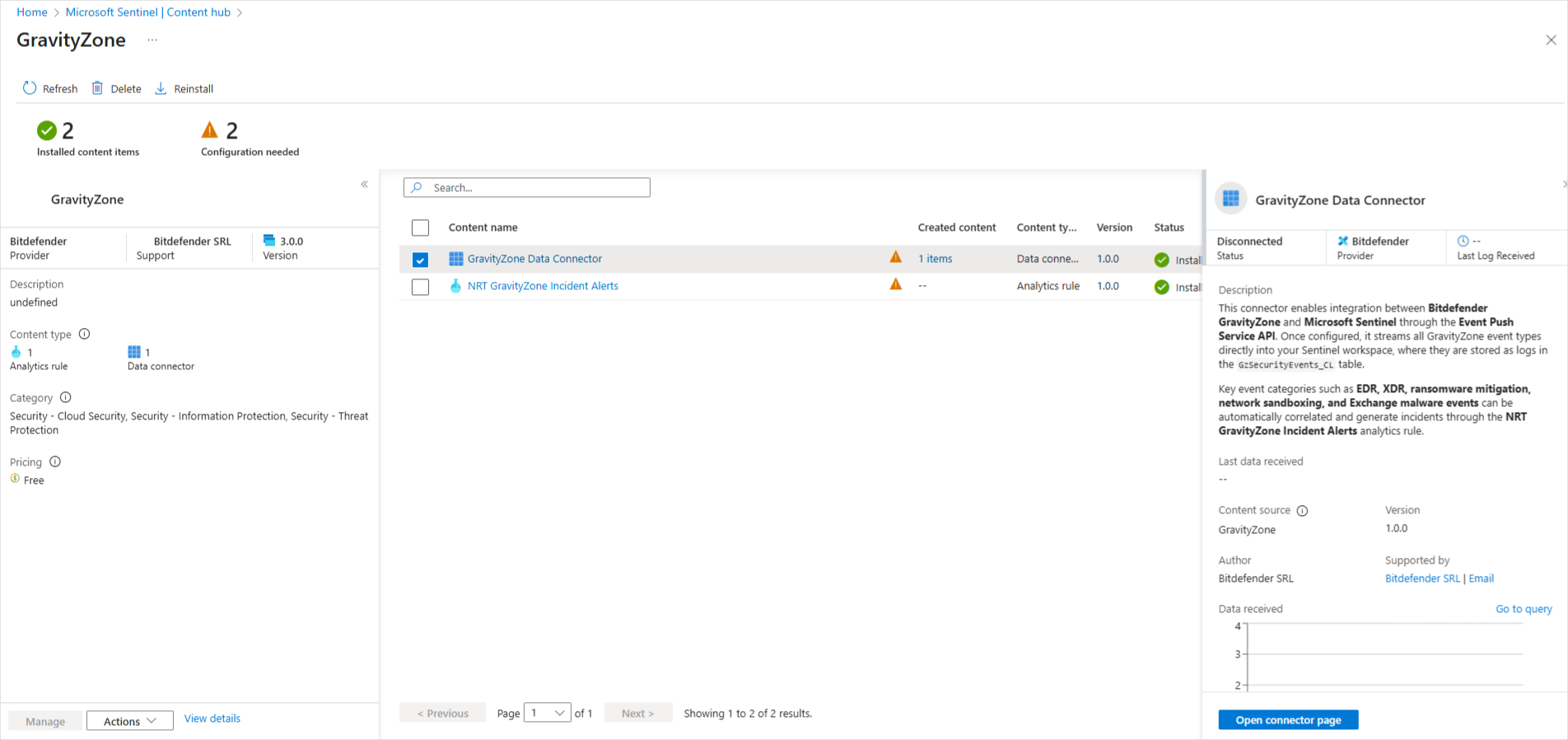Click the Open connector page button
The width and height of the screenshot is (1568, 740).
[1288, 719]
